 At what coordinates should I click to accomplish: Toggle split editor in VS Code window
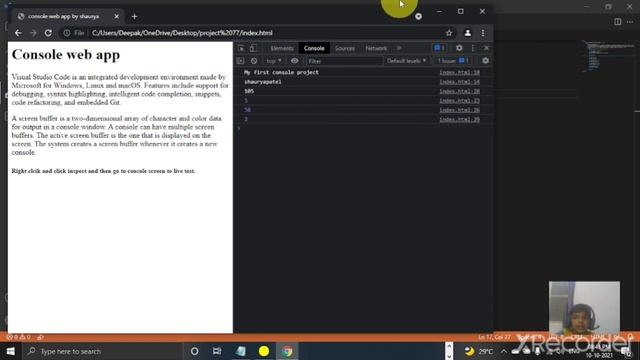pyautogui.click(x=618, y=22)
